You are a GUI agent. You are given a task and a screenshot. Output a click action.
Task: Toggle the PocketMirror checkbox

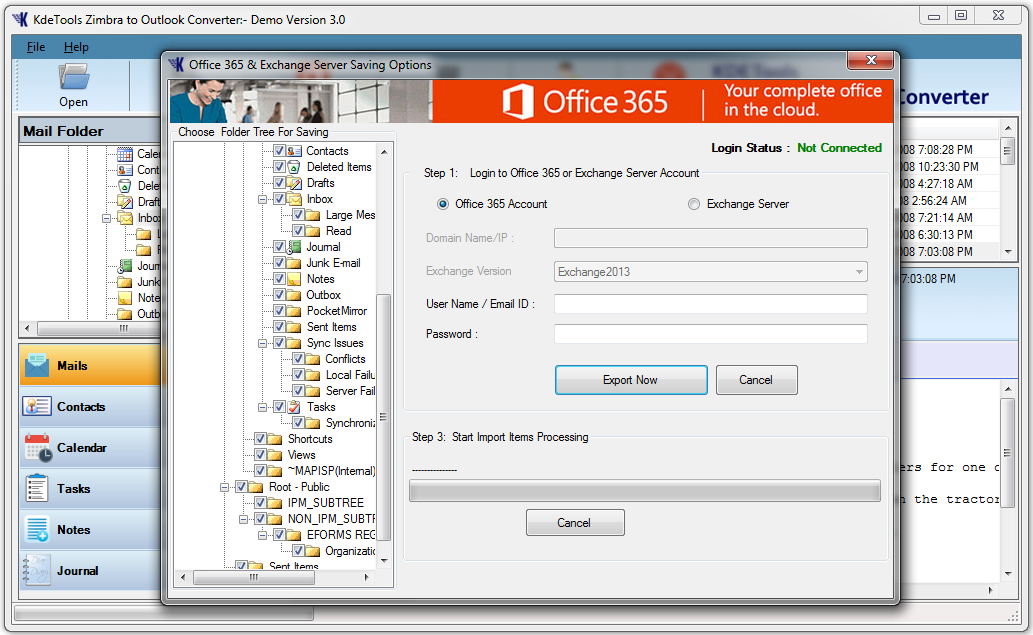coord(279,311)
